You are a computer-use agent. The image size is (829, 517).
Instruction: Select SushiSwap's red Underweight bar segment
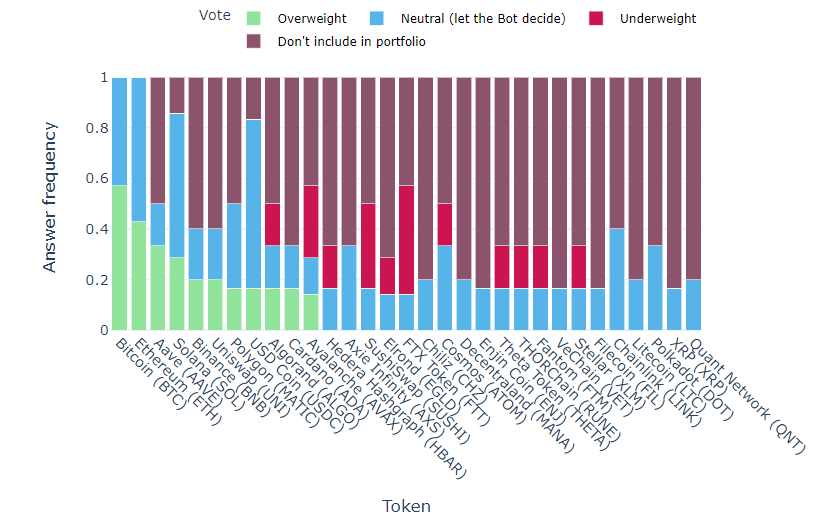[x=369, y=245]
